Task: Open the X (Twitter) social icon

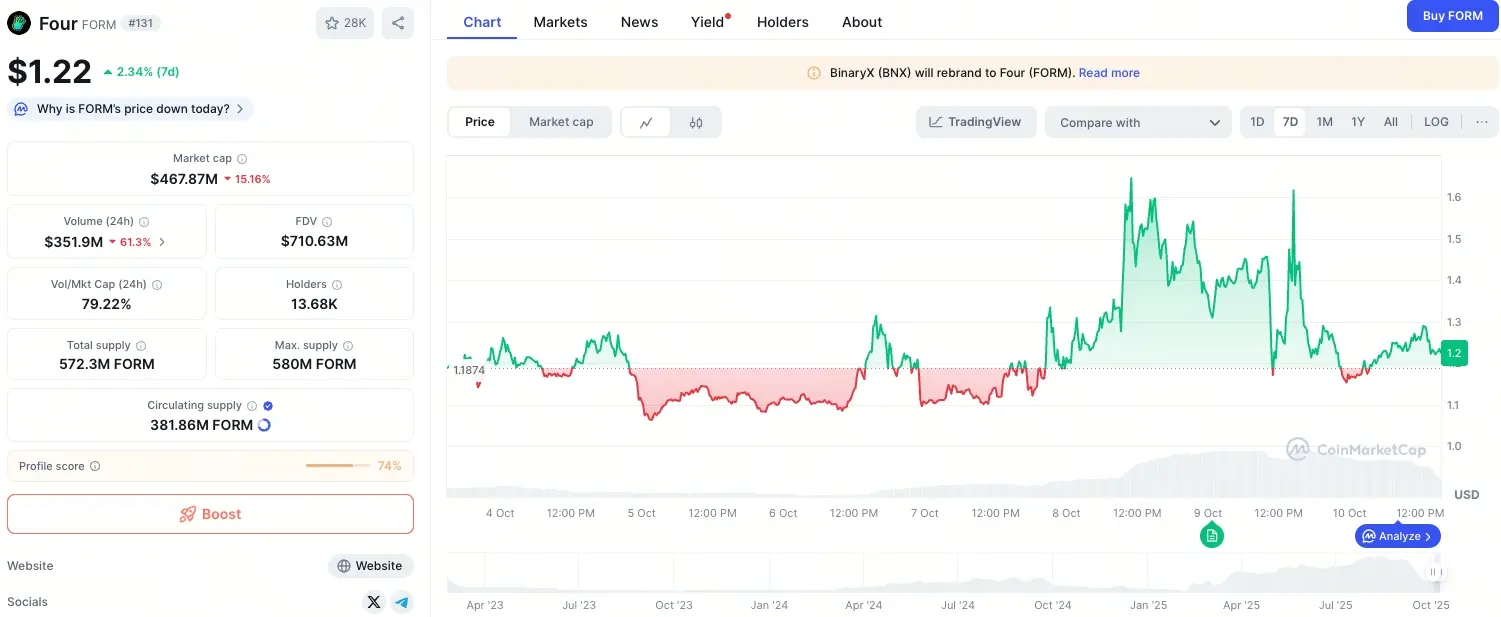Action: click(x=374, y=602)
